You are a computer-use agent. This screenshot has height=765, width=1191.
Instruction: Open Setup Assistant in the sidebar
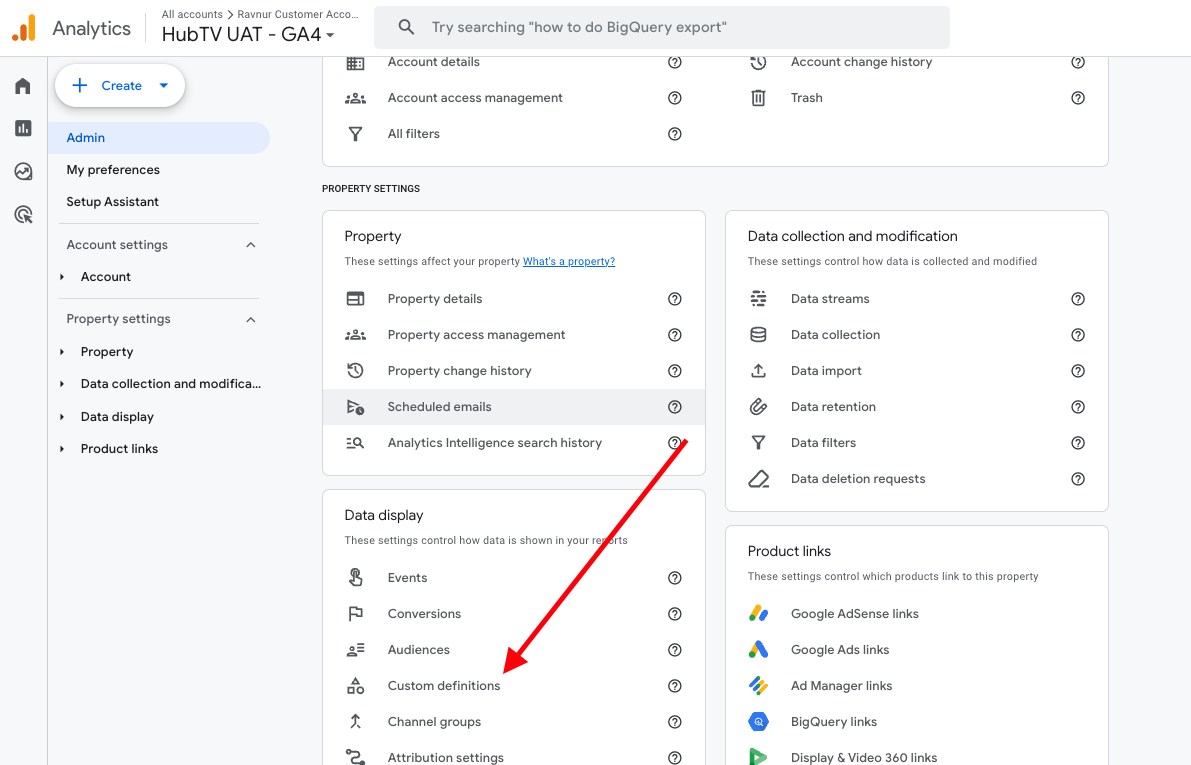pos(112,201)
